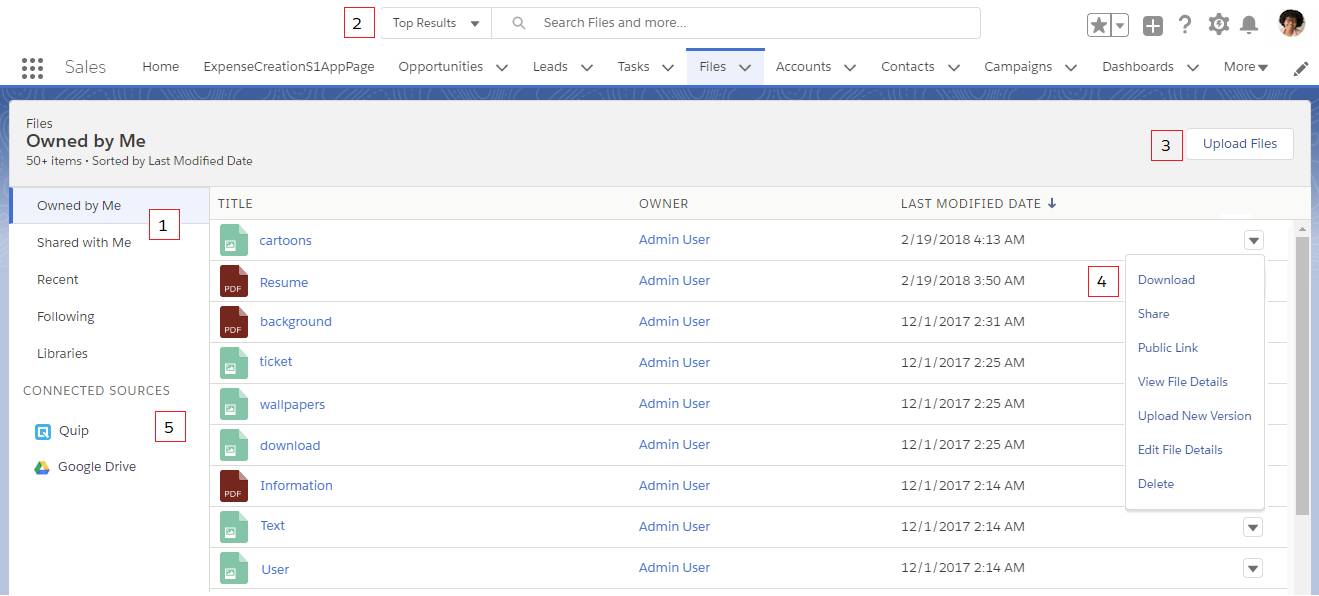The width and height of the screenshot is (1319, 596).
Task: Open the ExpenseCreationS1AppPage tab
Action: pos(289,67)
